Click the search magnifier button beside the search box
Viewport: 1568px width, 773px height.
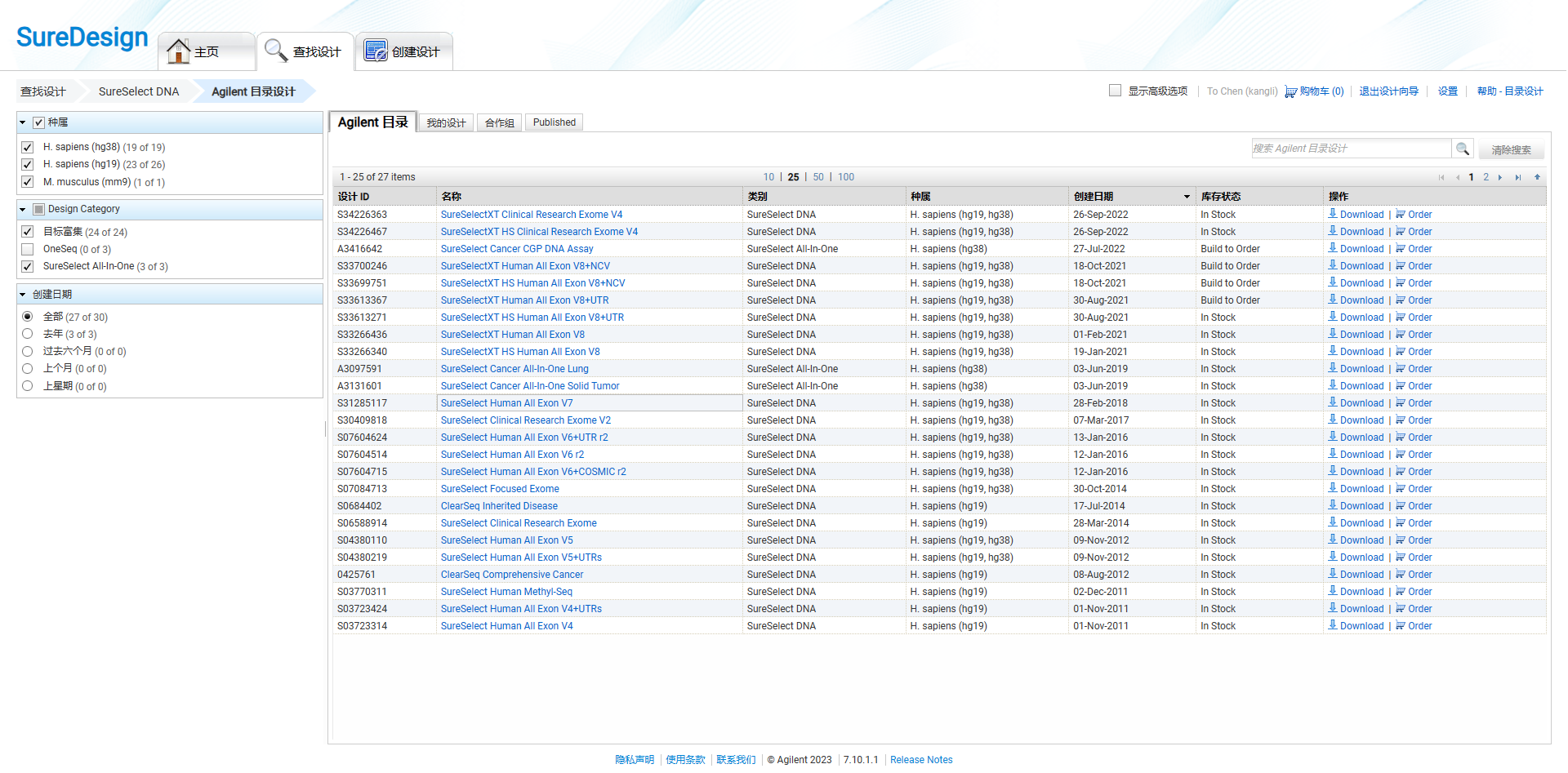1463,149
